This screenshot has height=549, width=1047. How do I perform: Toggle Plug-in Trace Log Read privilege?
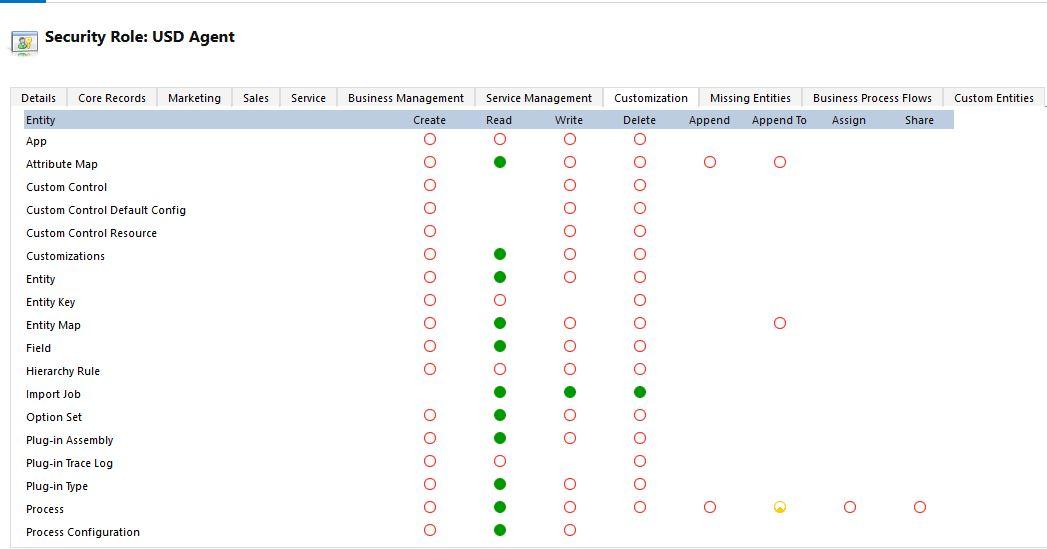coord(500,461)
